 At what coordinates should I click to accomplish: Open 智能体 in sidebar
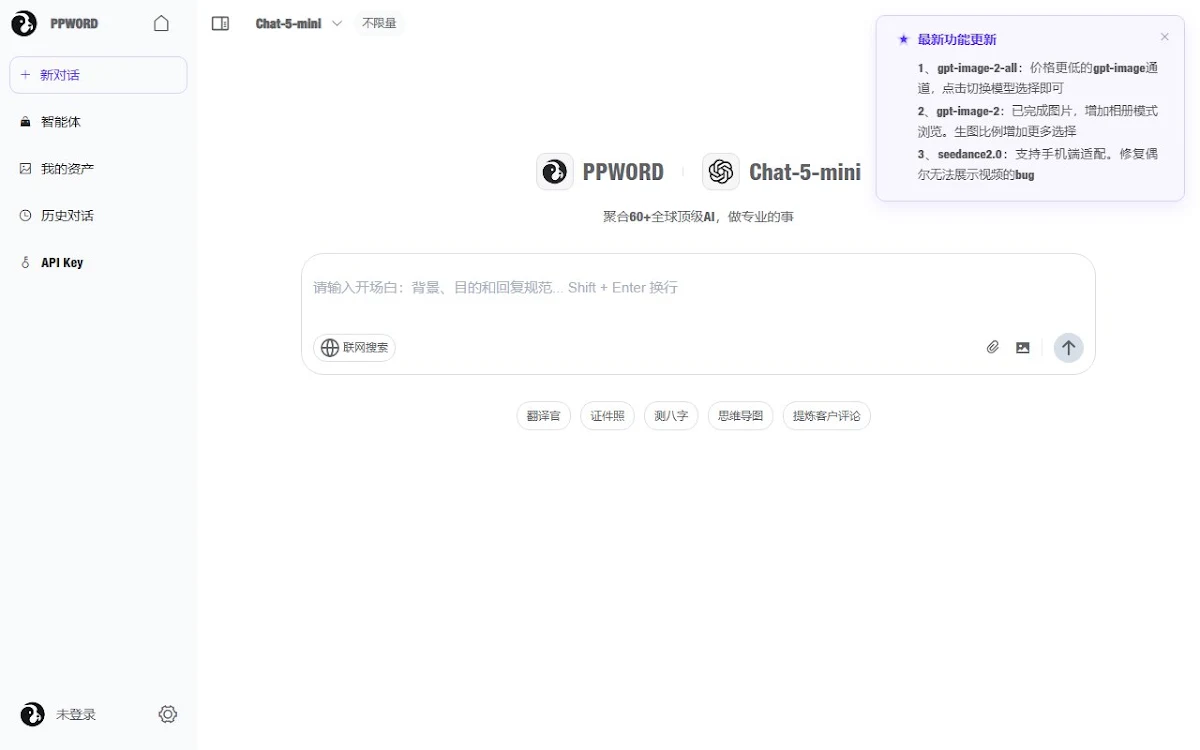coord(98,122)
